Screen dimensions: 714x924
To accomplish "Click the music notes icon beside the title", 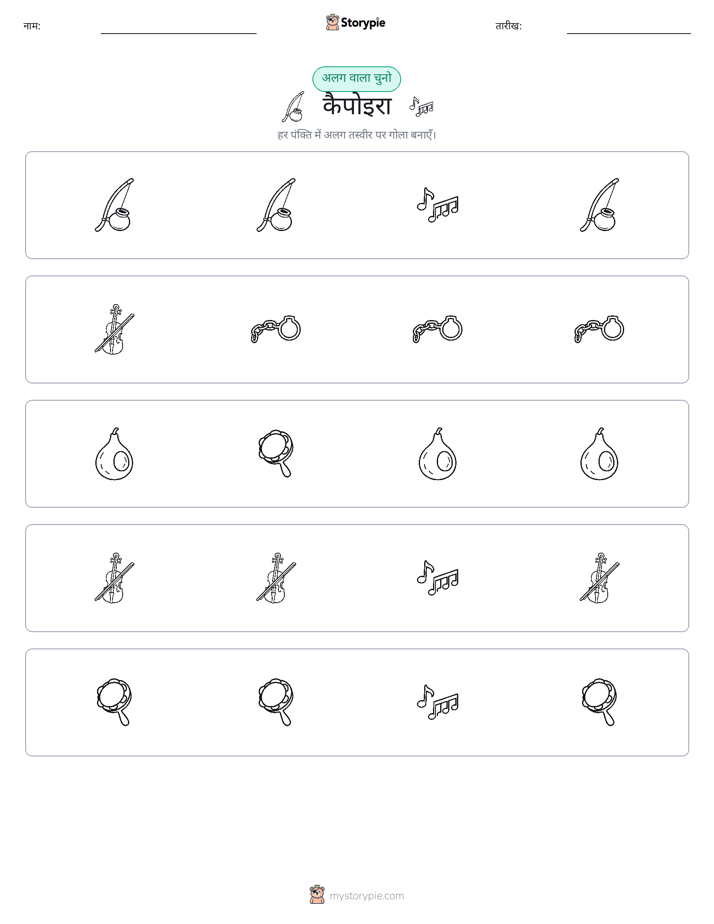I will pyautogui.click(x=421, y=107).
